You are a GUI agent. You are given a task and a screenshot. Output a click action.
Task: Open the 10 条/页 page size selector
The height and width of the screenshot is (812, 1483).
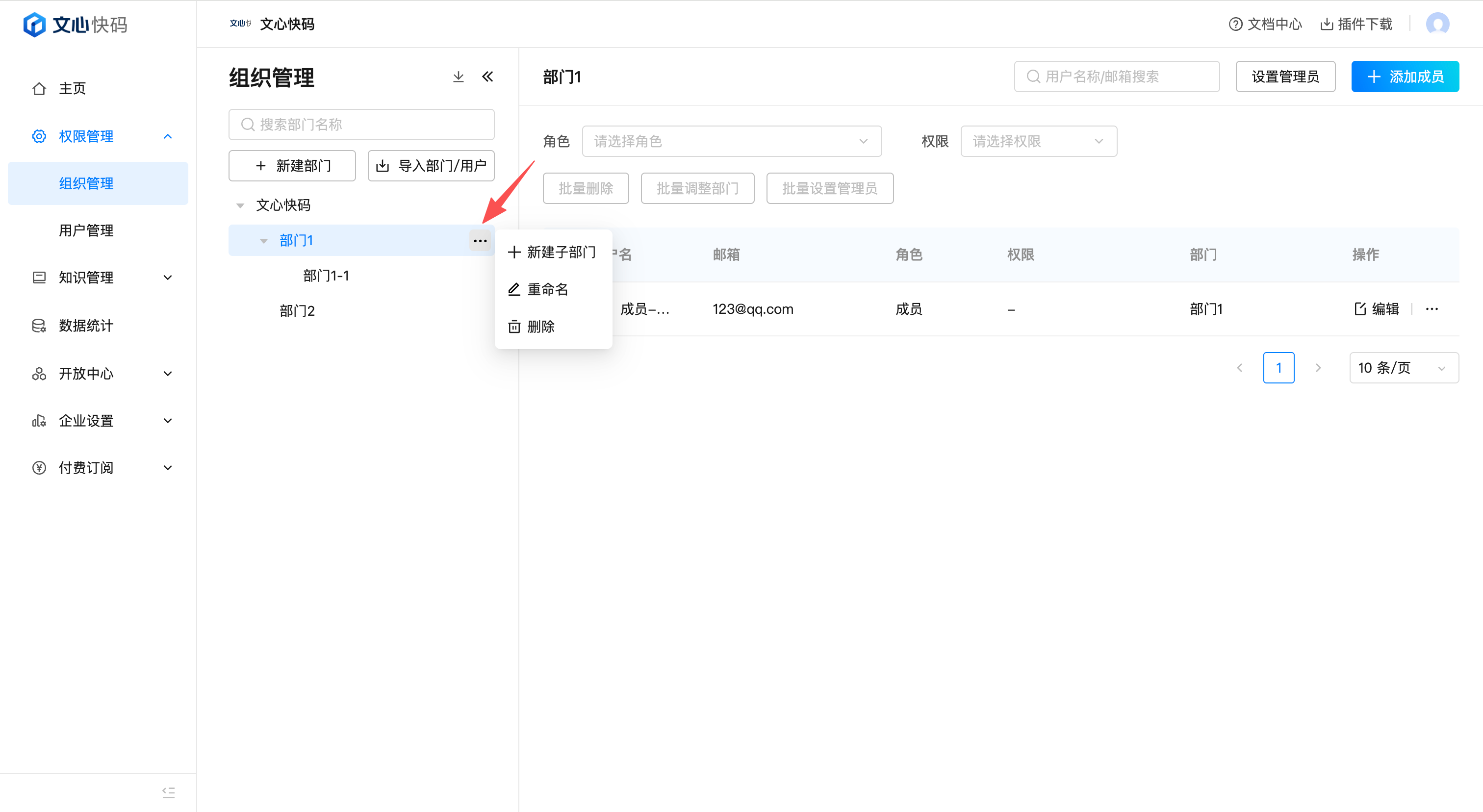click(1403, 368)
